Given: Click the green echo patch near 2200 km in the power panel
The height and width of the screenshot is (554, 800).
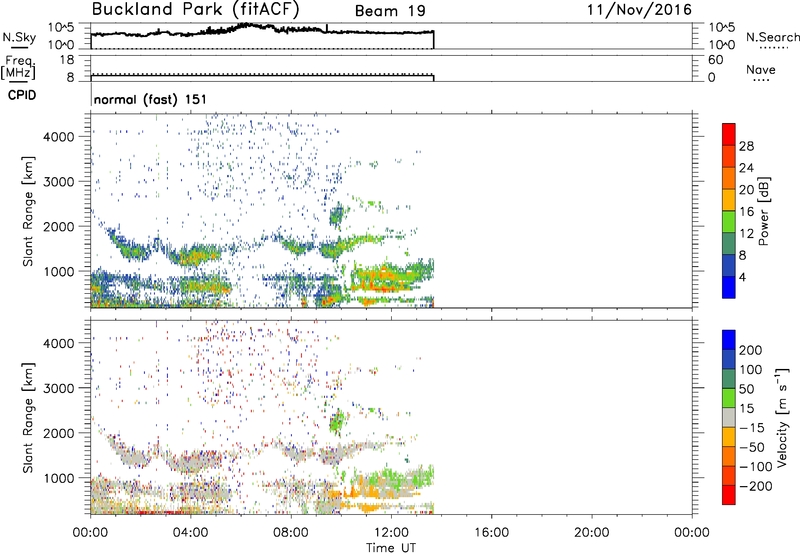Looking at the screenshot, I should pyautogui.click(x=337, y=215).
